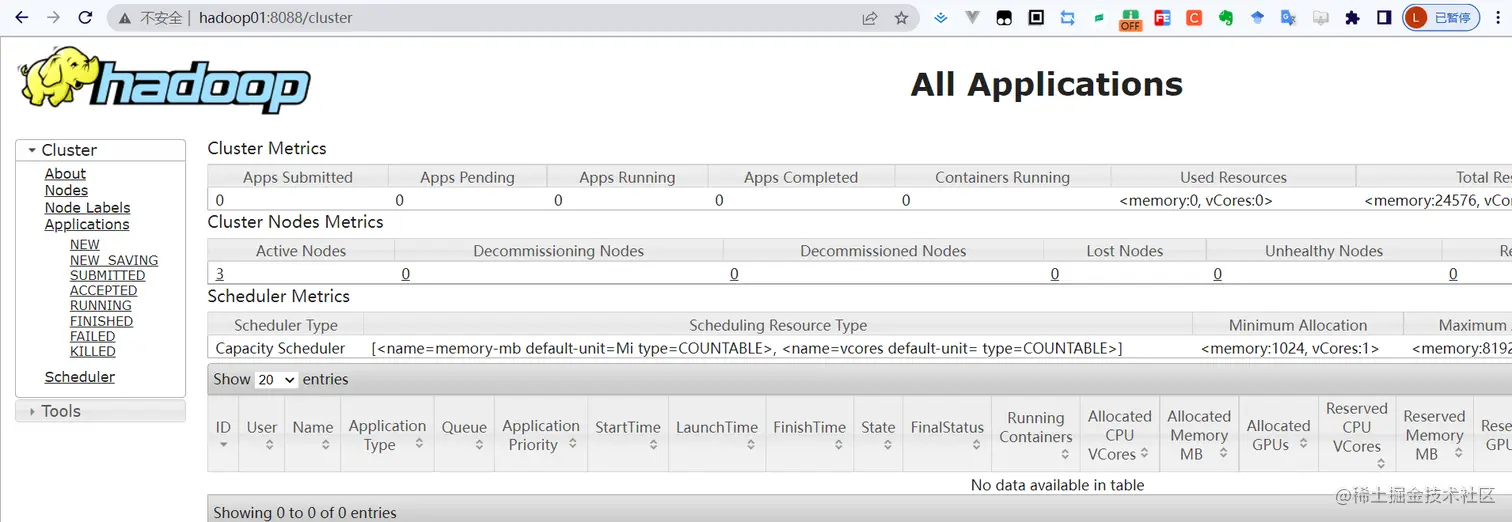Open the Scheduler link in sidebar

[x=80, y=377]
